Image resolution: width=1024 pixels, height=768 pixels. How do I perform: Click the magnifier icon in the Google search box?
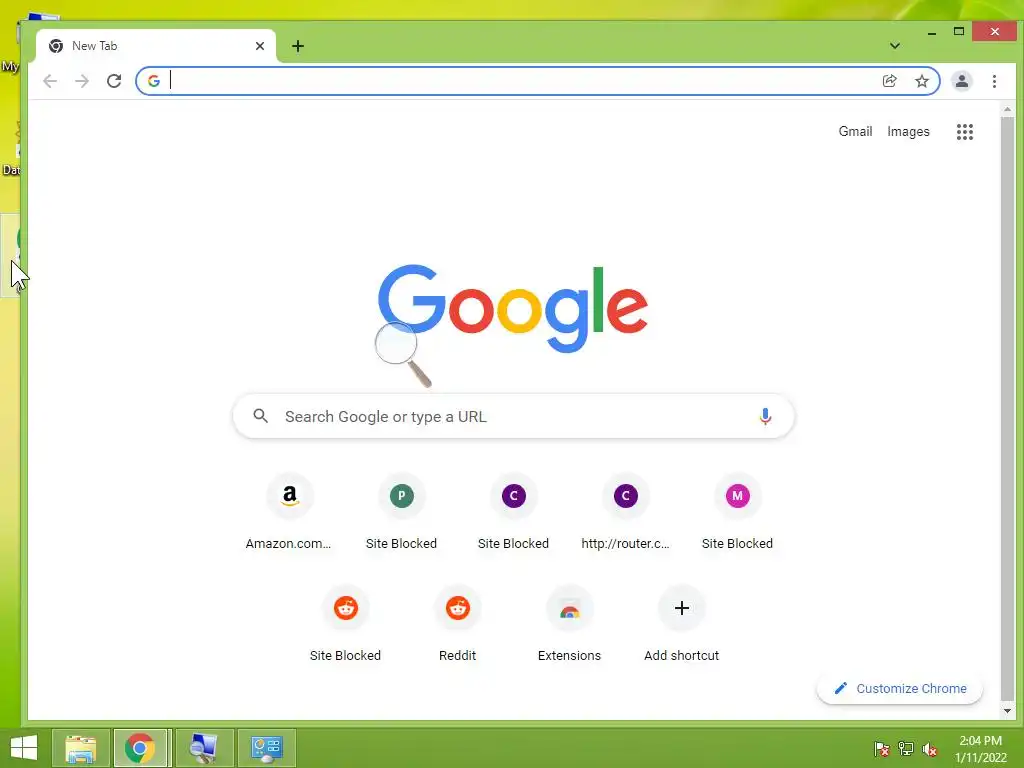point(261,416)
